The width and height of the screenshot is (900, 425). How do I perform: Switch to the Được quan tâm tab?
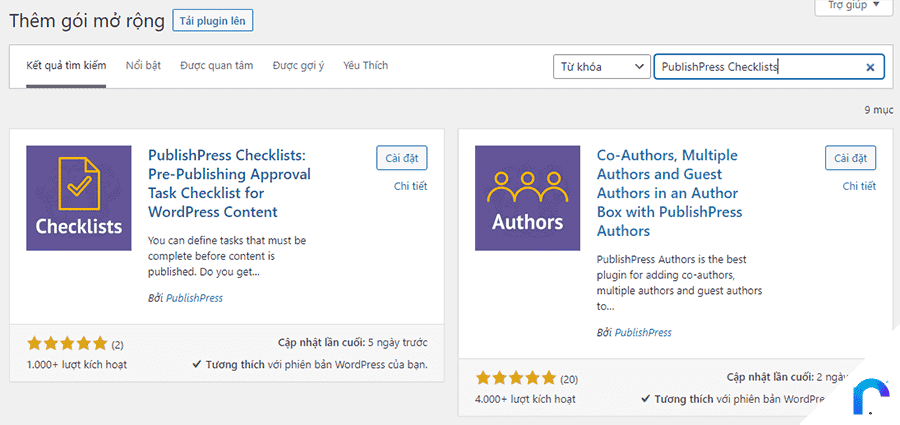tap(216, 65)
